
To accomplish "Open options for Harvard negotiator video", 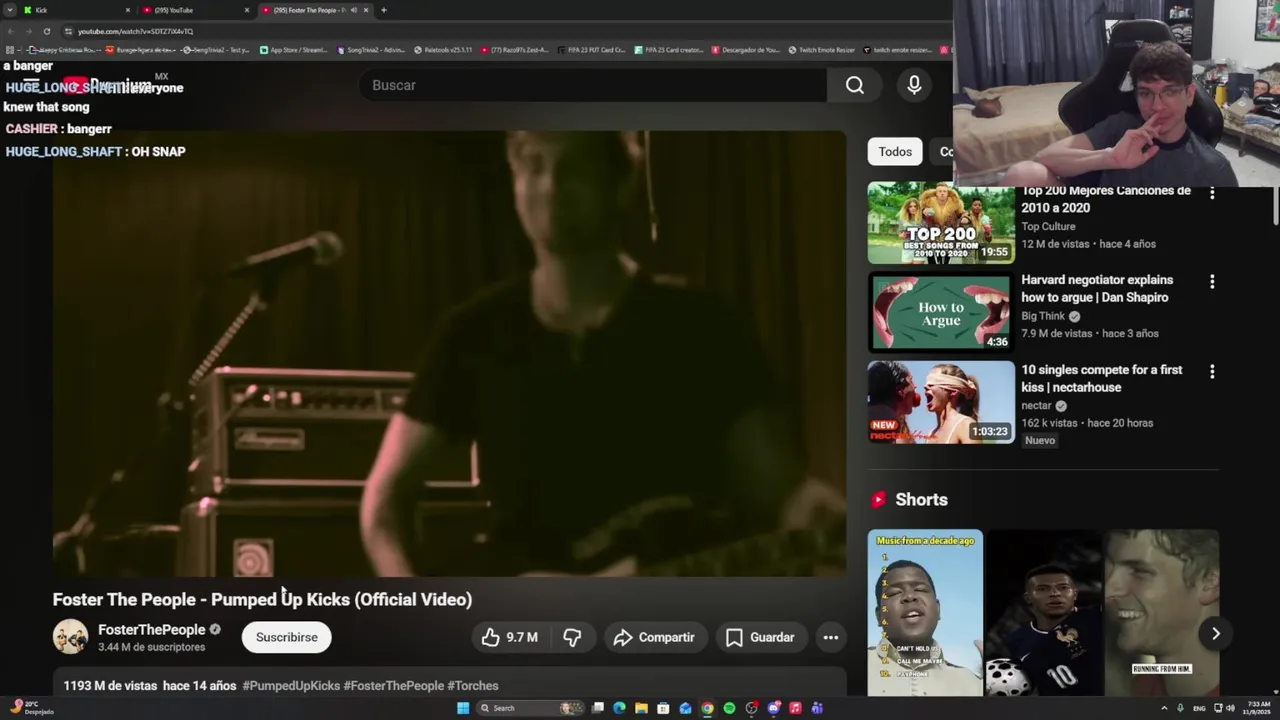I will coord(1212,282).
